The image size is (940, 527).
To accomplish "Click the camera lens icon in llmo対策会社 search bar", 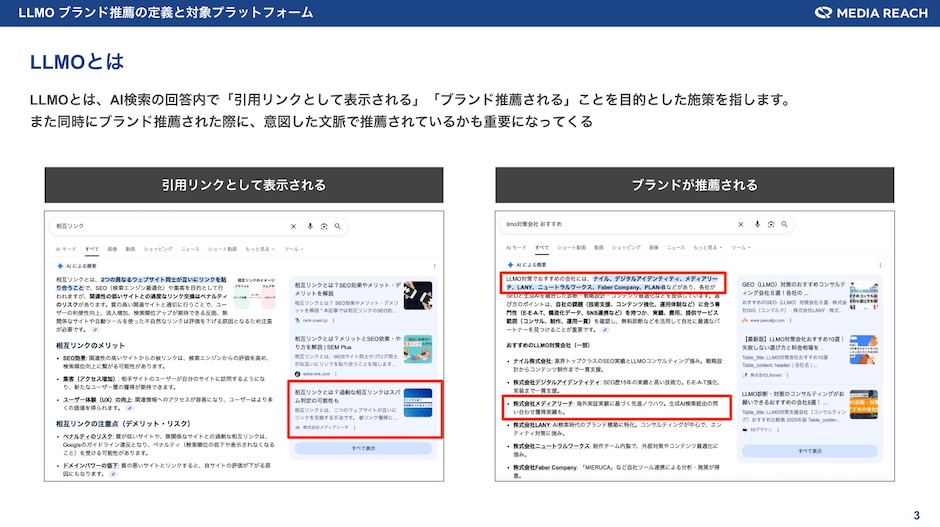I will [x=771, y=224].
